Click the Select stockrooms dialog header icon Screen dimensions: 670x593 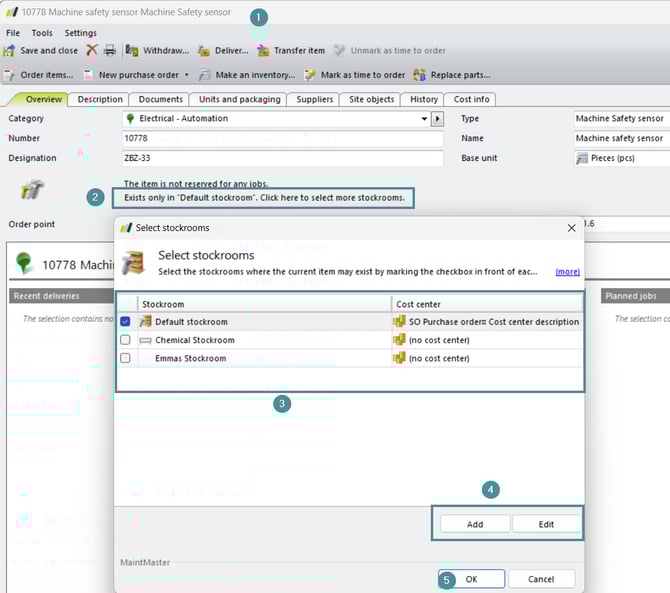point(133,262)
